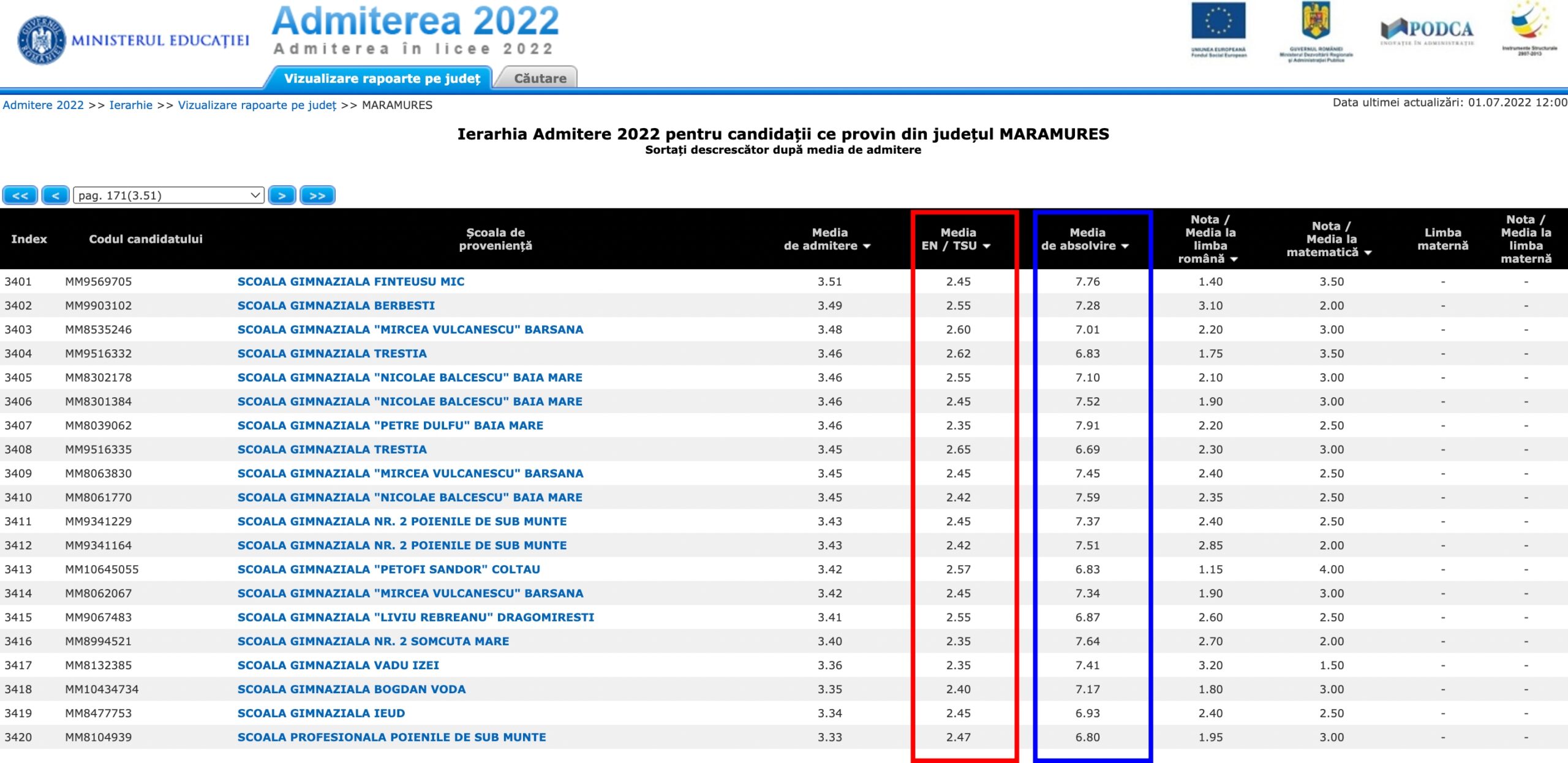Open the Admitere 2022 breadcrumb link
The width and height of the screenshot is (1568, 763).
click(43, 105)
